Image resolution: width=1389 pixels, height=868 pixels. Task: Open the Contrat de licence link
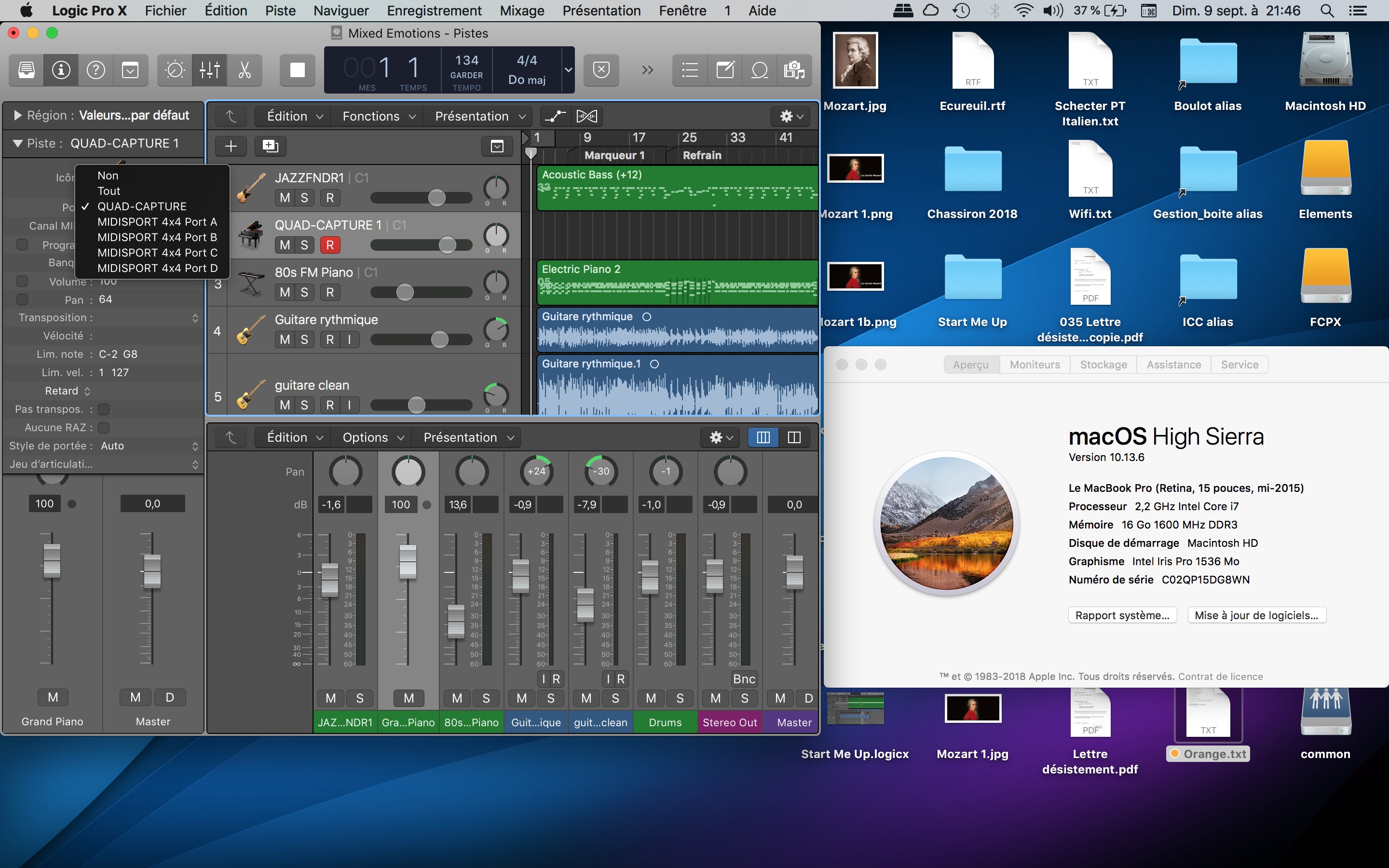coord(1220,676)
